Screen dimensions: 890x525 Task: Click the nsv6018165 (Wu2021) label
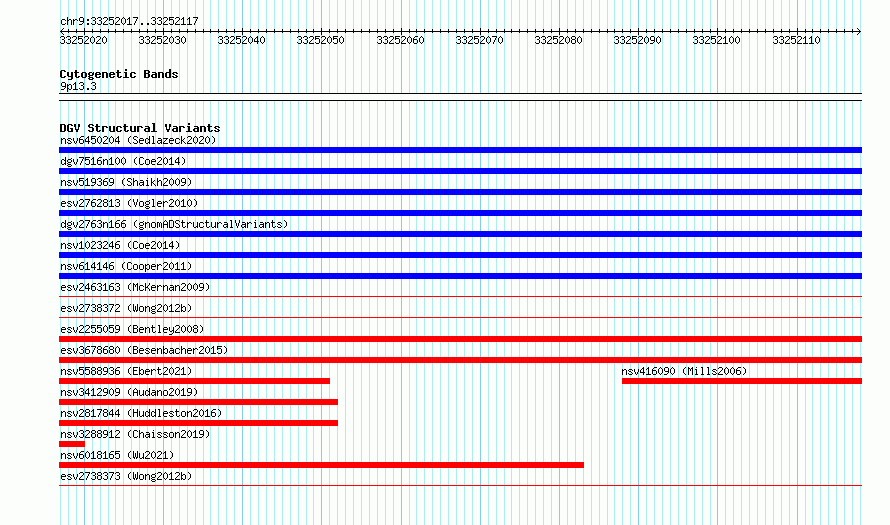click(x=117, y=455)
